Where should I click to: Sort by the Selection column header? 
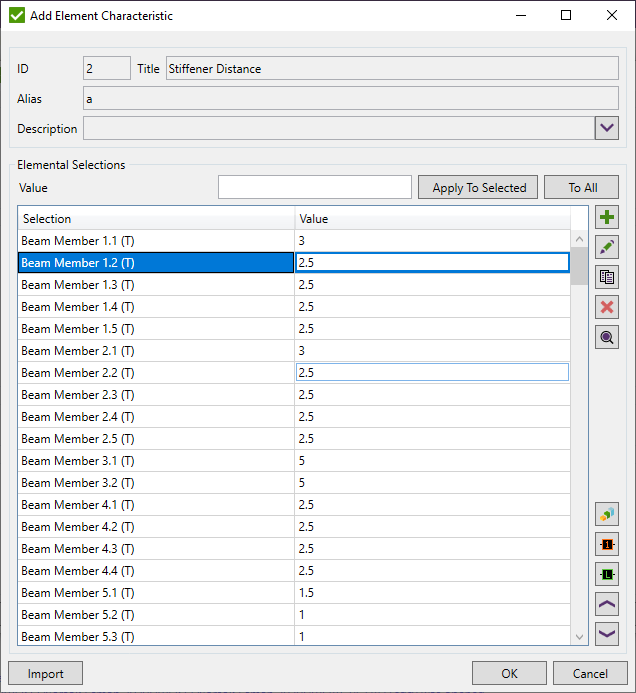(156, 219)
